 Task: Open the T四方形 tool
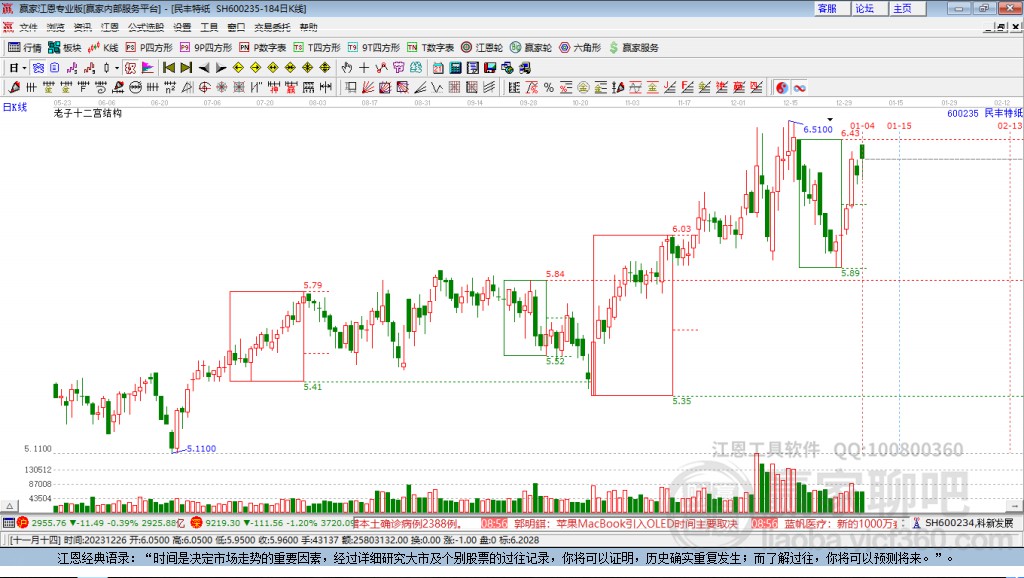(317, 48)
